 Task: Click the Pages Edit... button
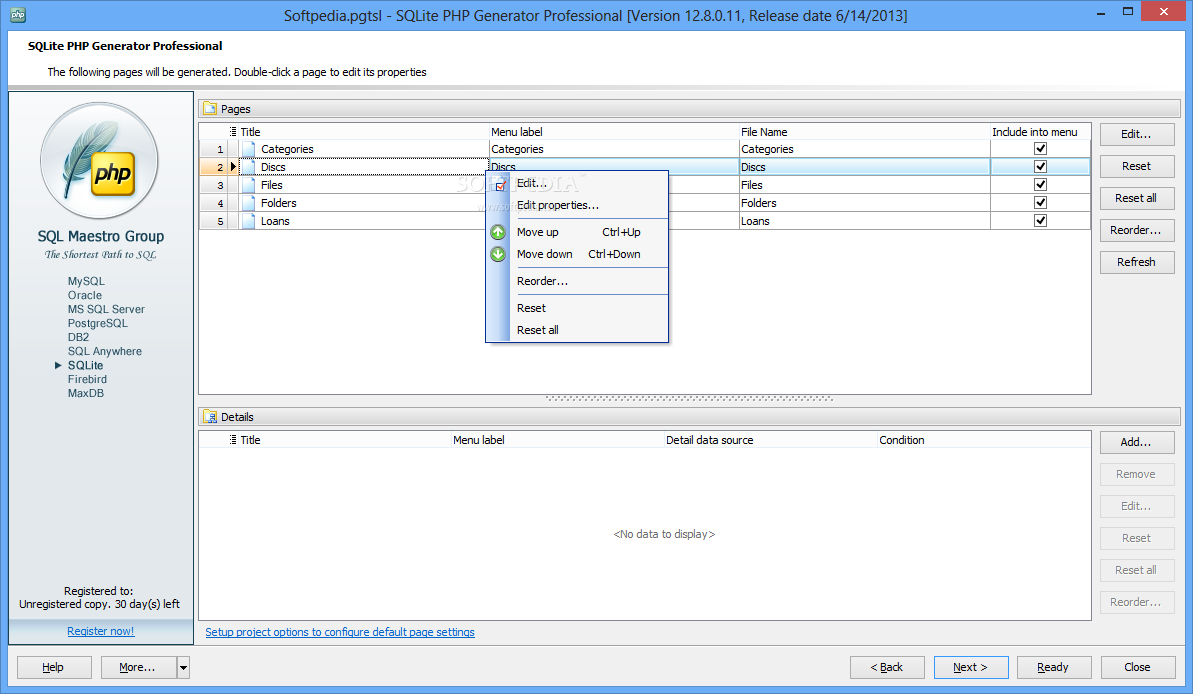[x=1137, y=134]
